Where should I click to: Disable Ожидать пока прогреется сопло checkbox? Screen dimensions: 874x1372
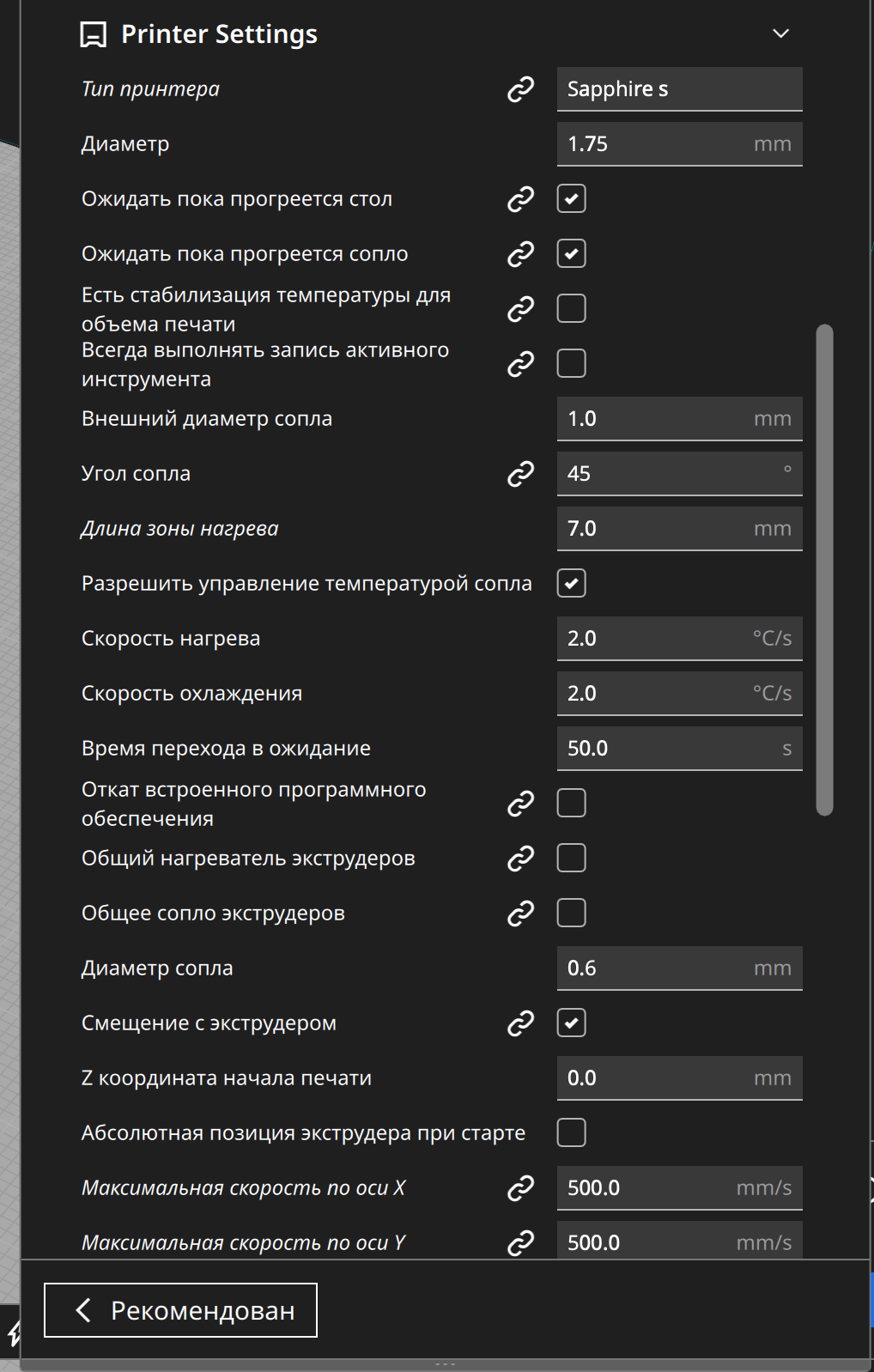[572, 254]
